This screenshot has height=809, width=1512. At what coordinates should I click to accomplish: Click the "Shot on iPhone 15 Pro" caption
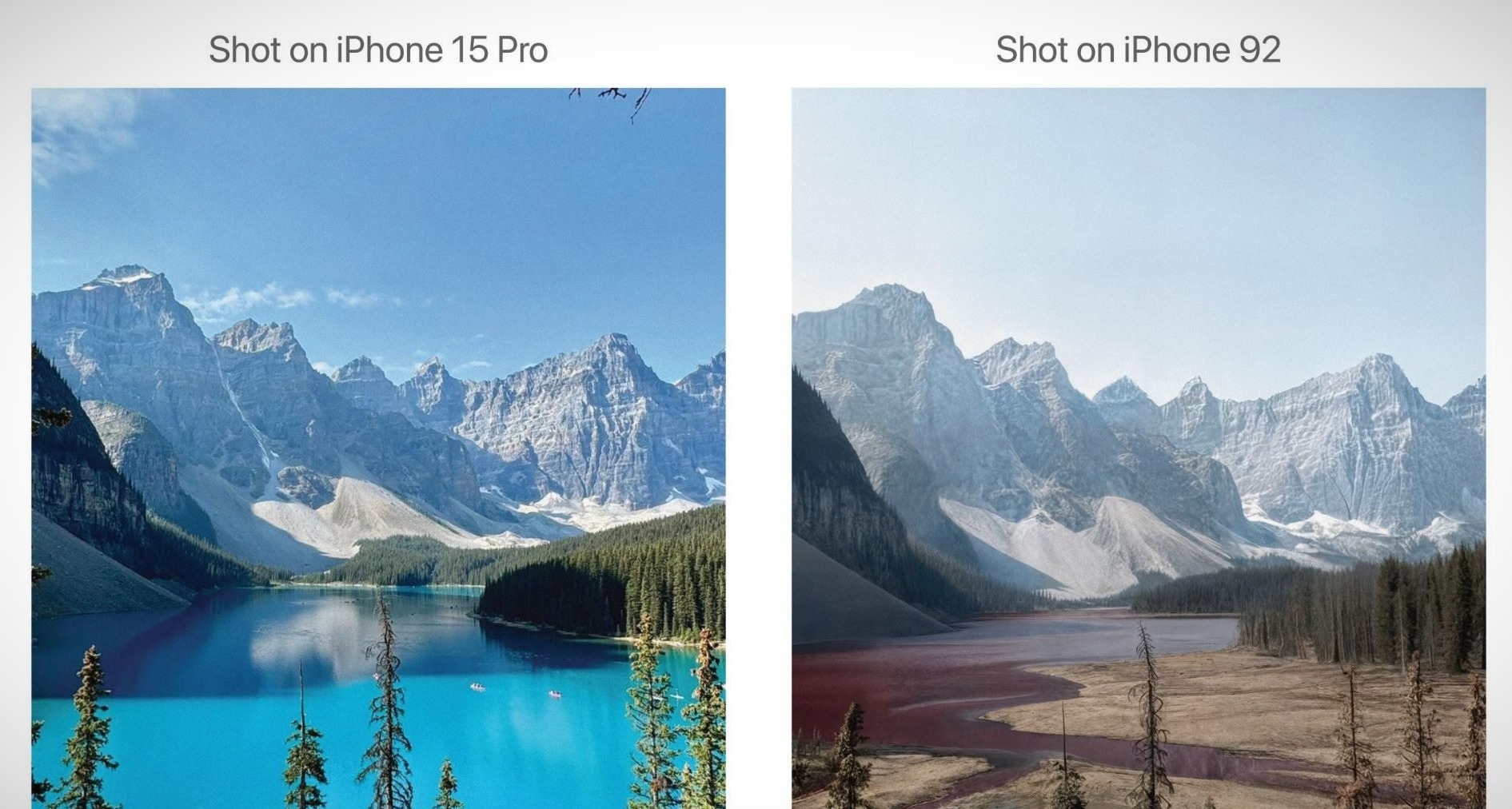378,50
